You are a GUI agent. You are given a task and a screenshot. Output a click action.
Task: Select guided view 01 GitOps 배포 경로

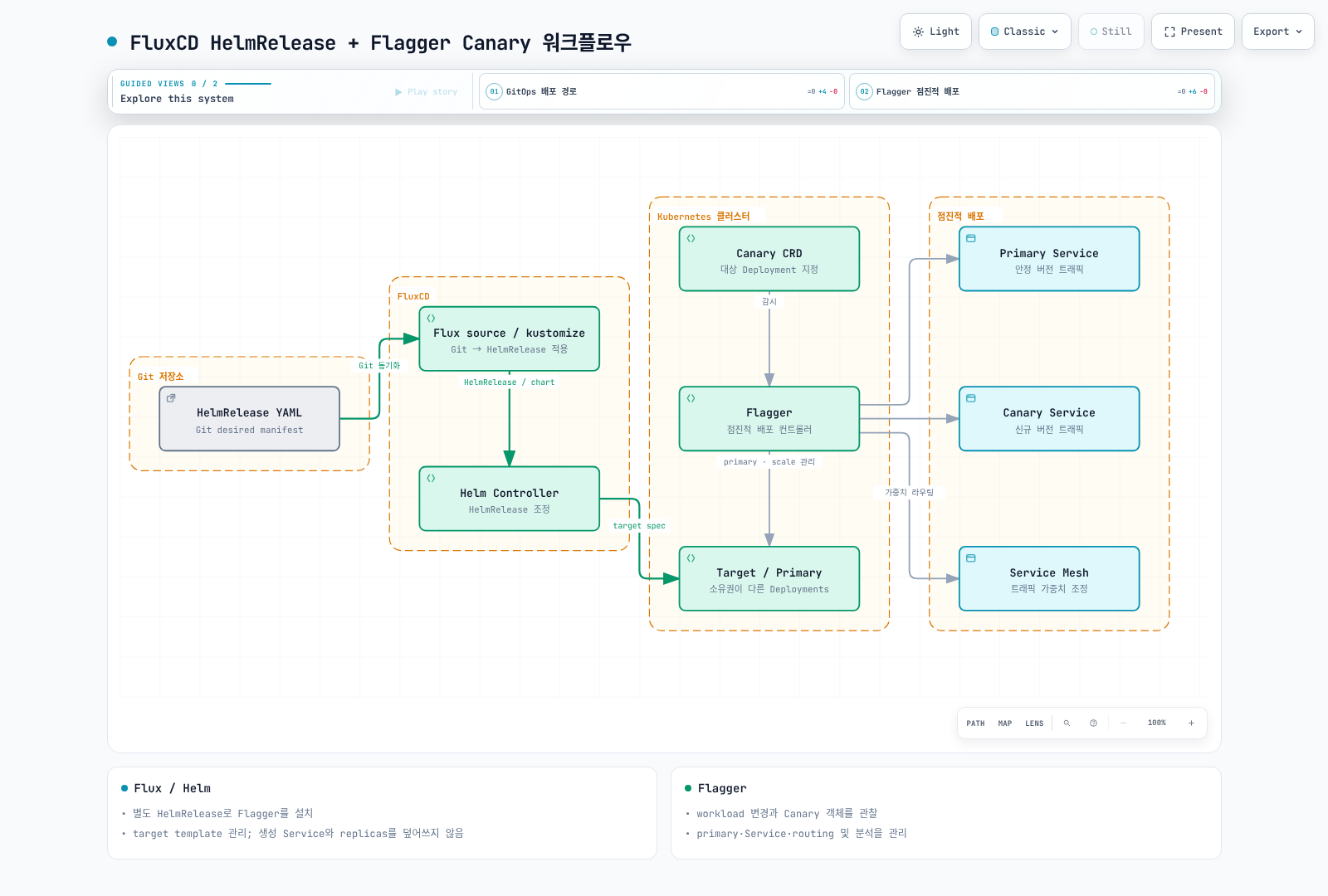(662, 91)
